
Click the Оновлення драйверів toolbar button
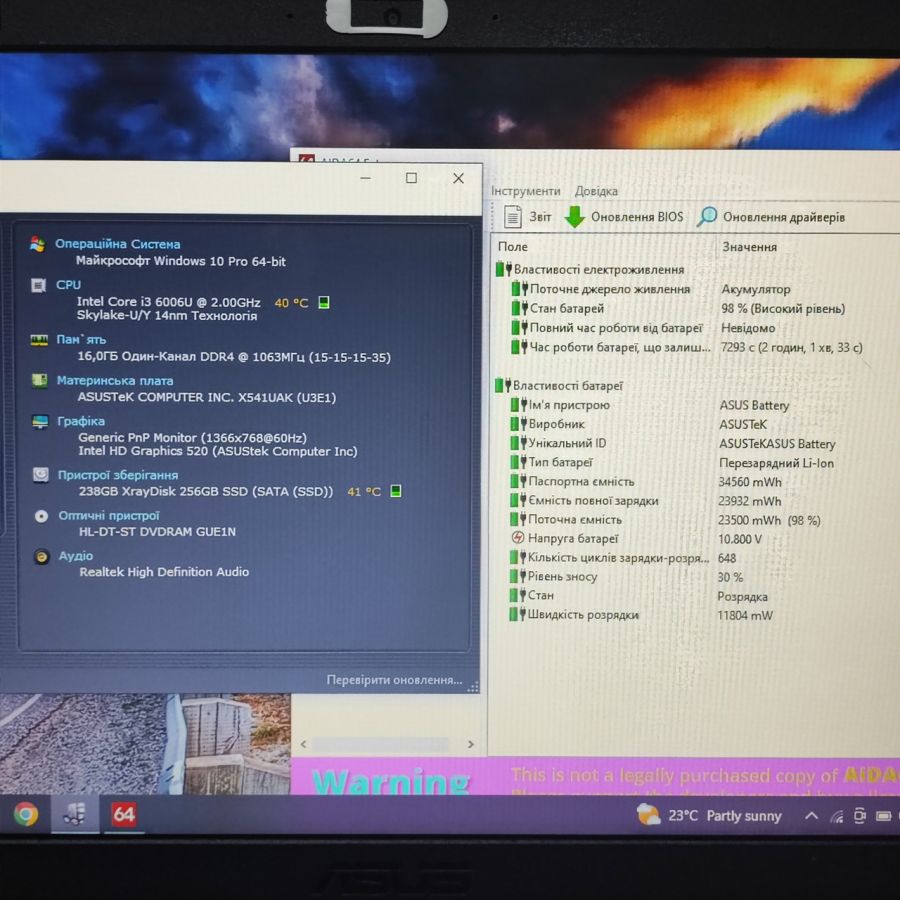771,217
